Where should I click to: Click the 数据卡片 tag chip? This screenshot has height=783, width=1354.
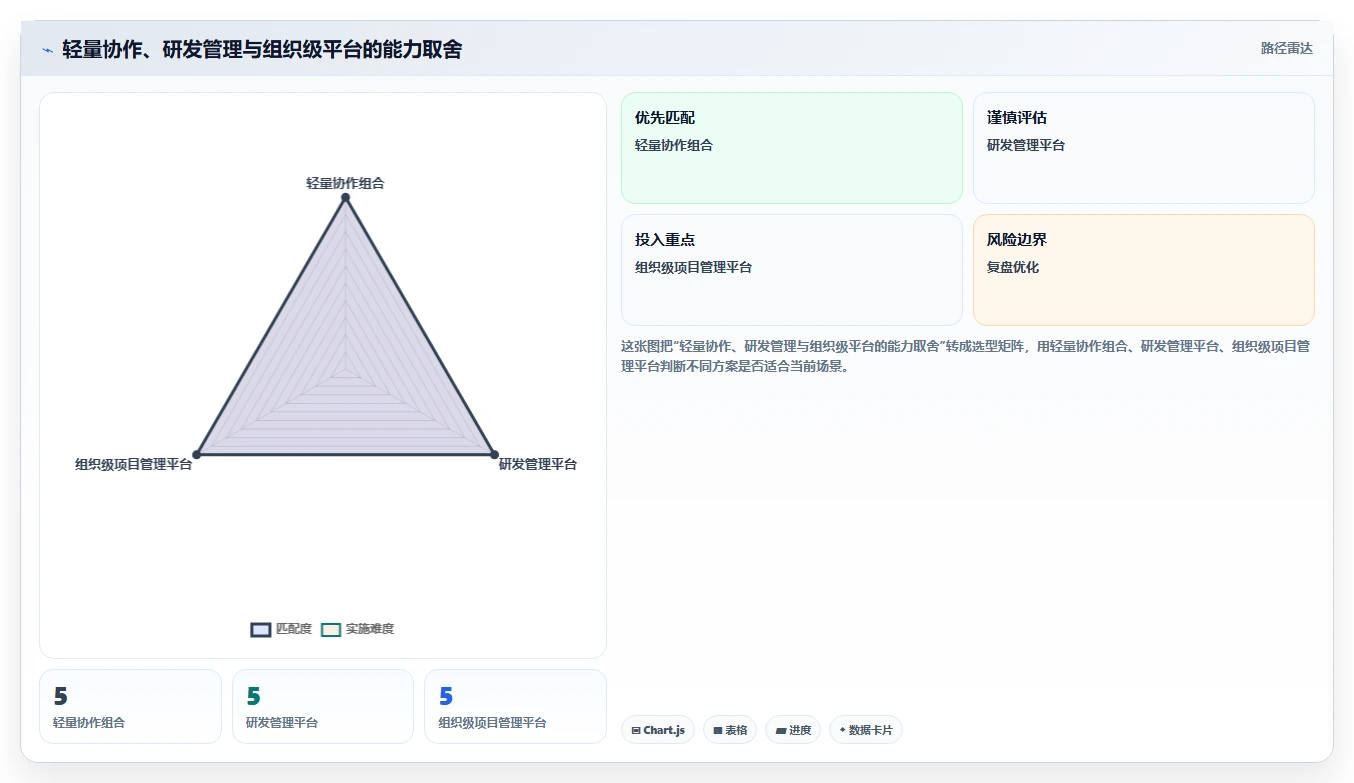coord(866,730)
